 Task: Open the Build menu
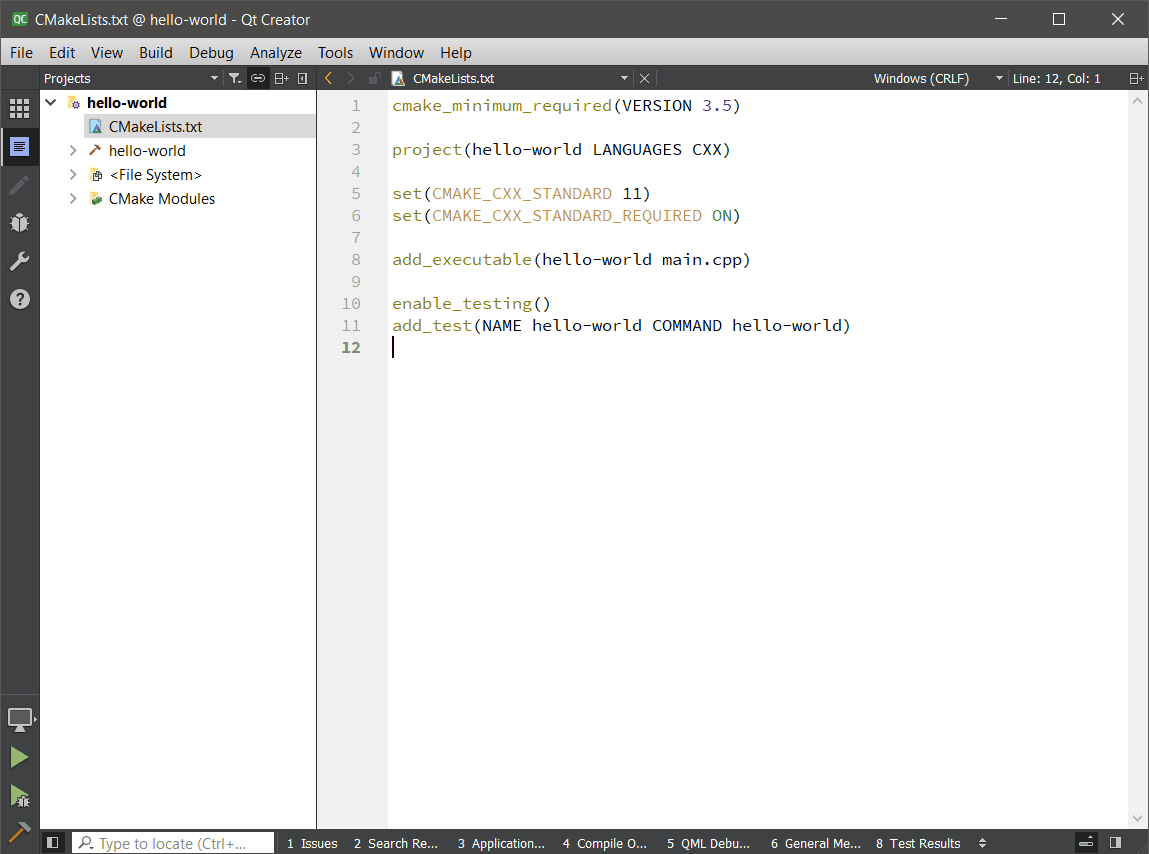155,52
